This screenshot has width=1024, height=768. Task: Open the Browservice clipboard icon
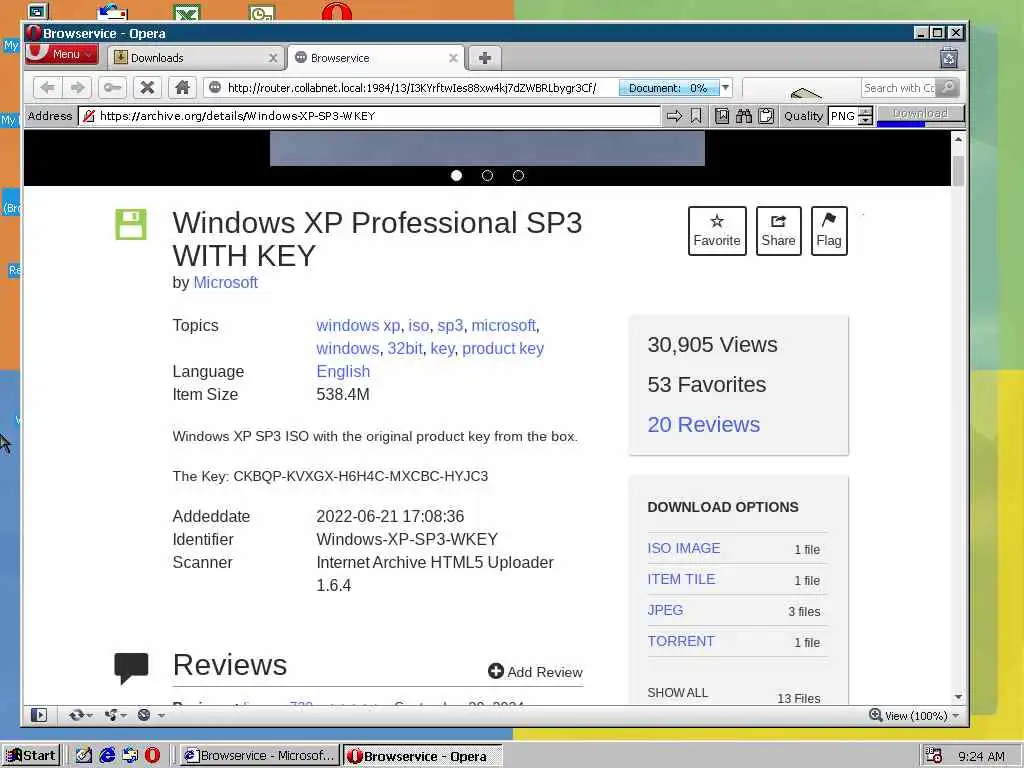point(766,116)
